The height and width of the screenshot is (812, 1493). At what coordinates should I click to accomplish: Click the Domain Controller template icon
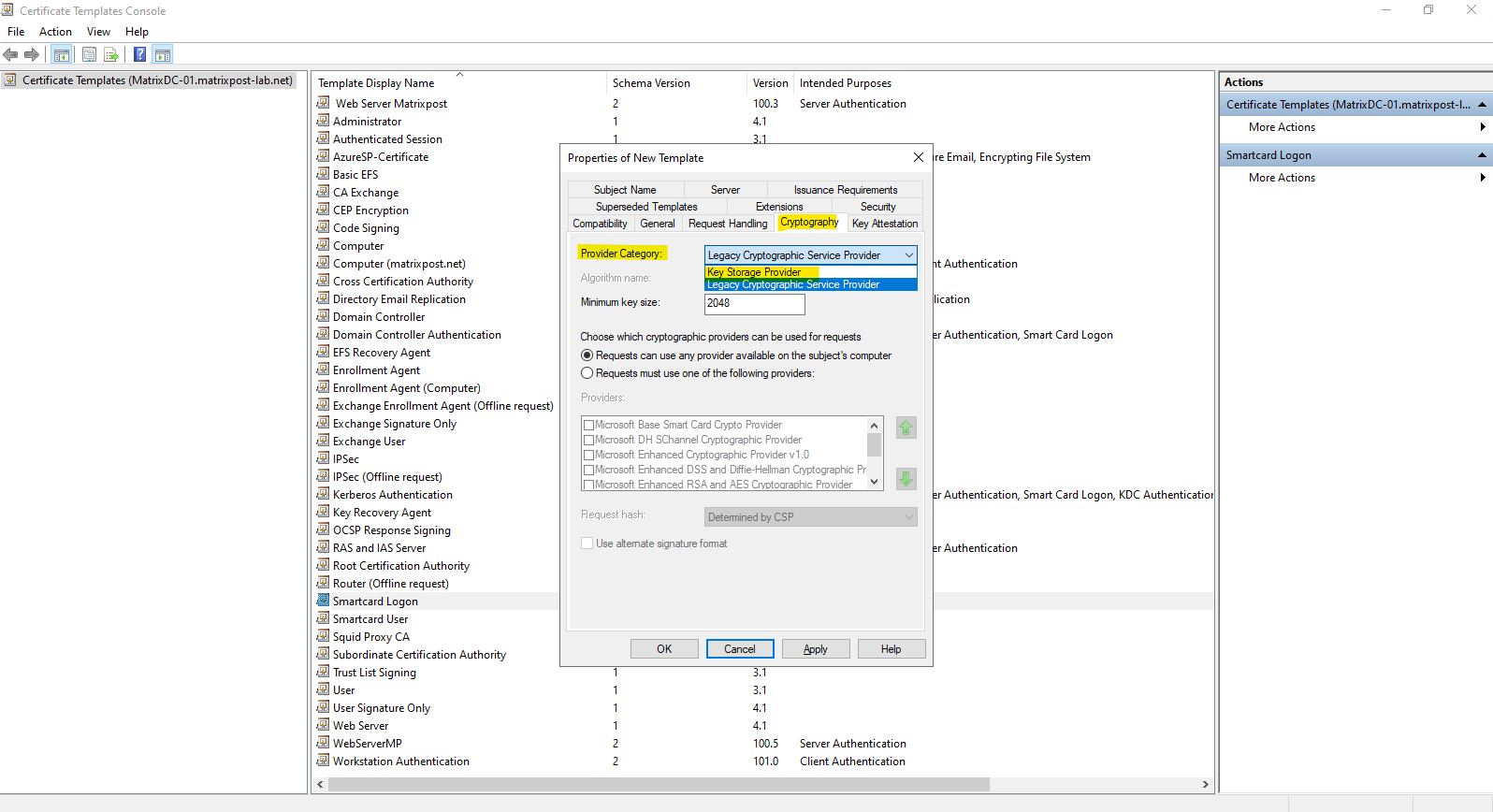pyautogui.click(x=323, y=316)
